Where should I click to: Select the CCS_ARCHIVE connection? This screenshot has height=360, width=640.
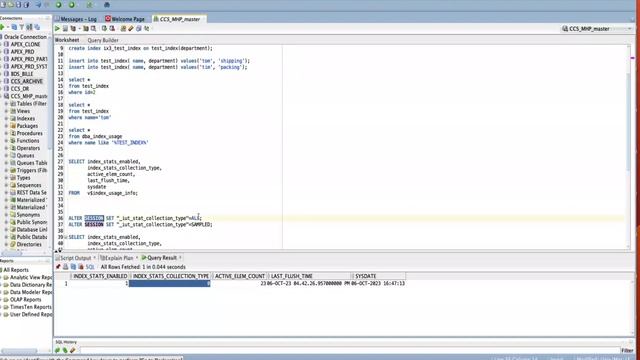coord(27,81)
